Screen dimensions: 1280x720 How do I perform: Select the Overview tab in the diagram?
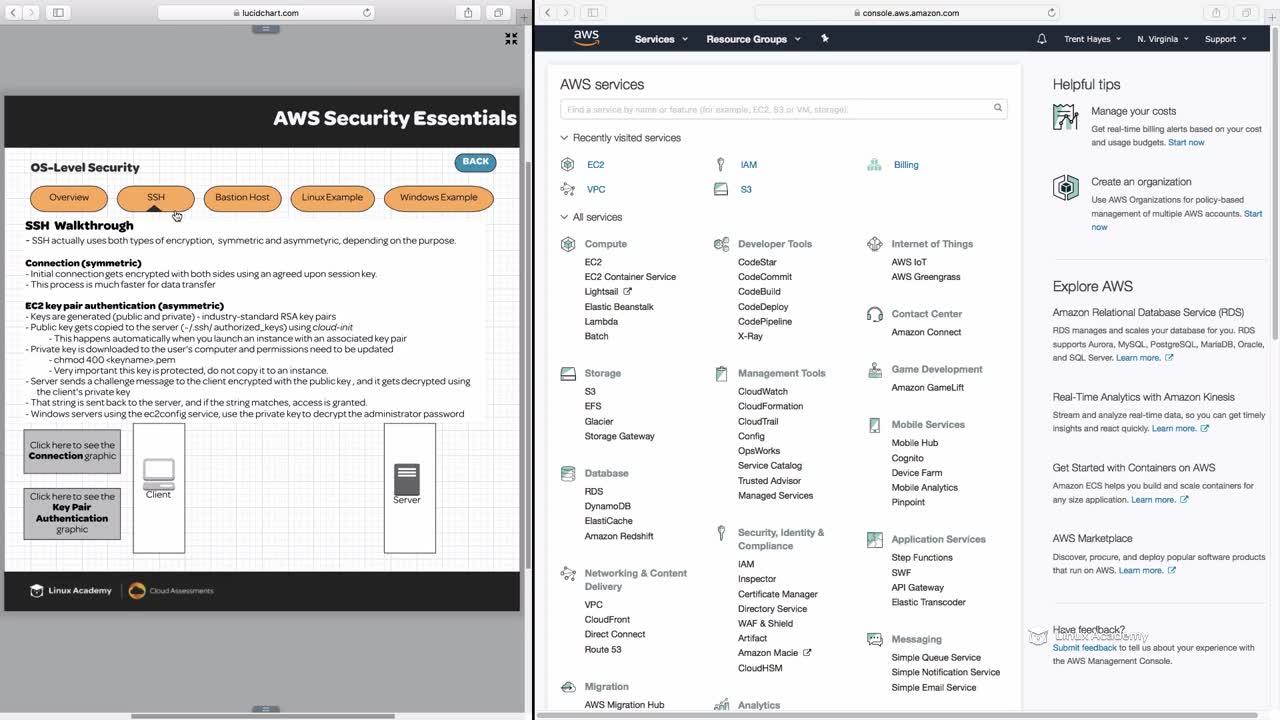(69, 197)
